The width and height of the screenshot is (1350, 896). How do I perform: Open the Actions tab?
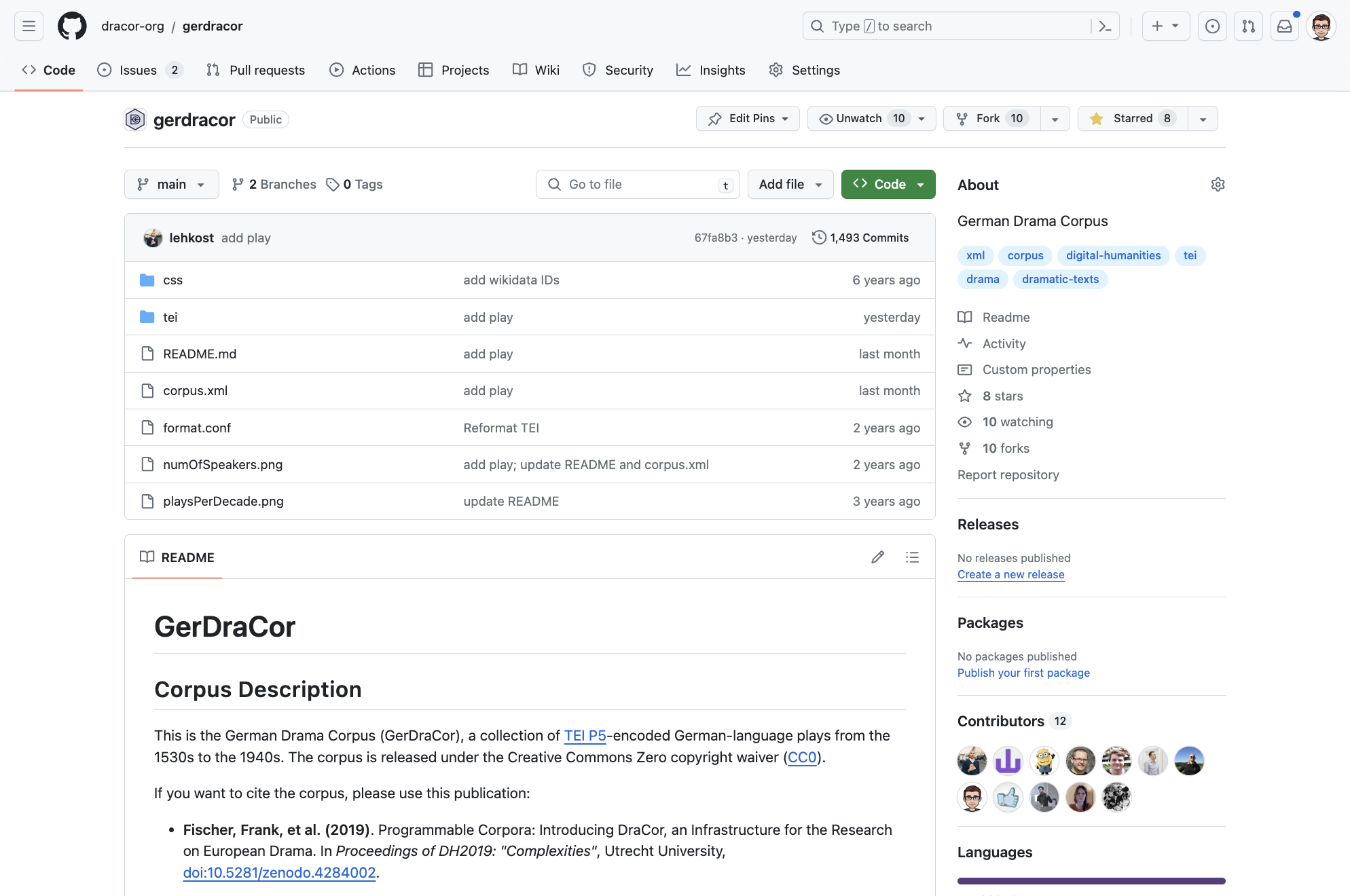coord(362,70)
